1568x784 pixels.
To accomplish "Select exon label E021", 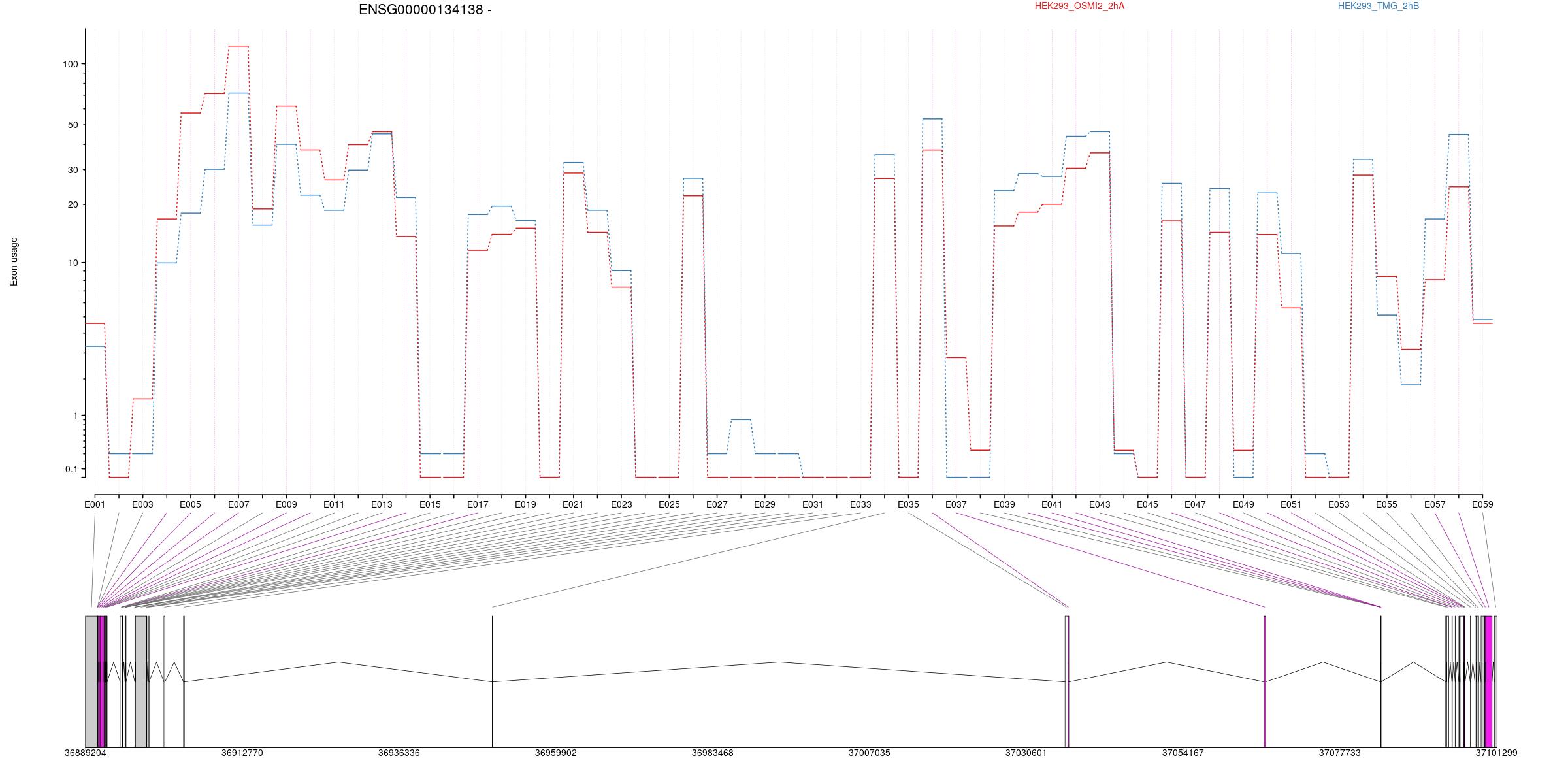I will (x=573, y=504).
